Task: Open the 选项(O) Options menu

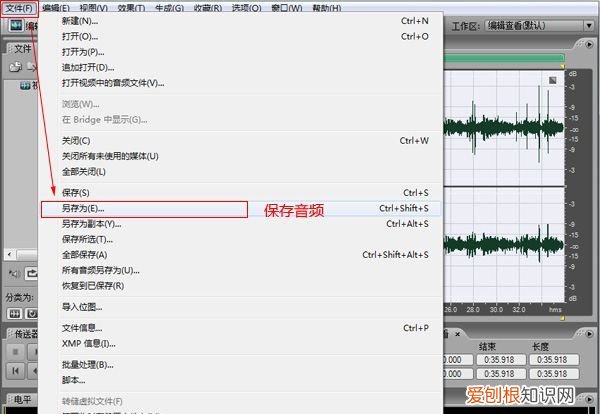Action: pyautogui.click(x=247, y=8)
